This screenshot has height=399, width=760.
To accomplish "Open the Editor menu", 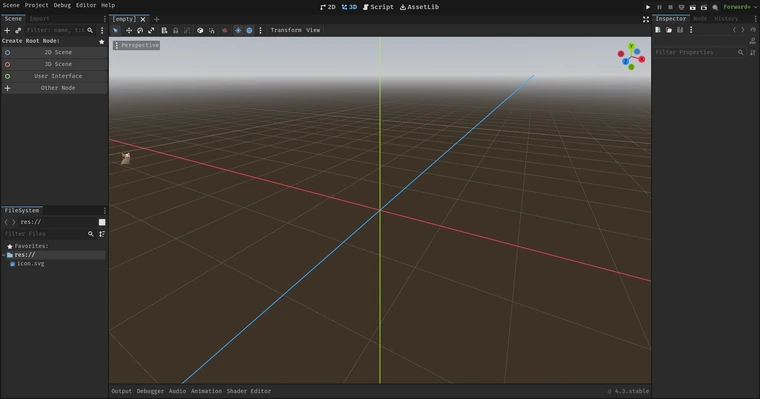I will (86, 5).
